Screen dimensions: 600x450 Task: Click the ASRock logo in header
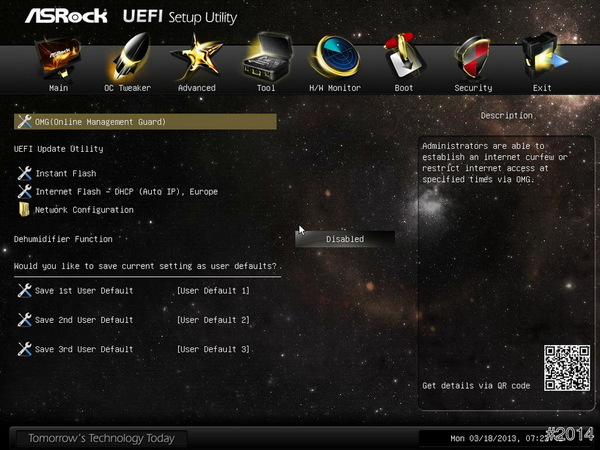click(x=66, y=16)
